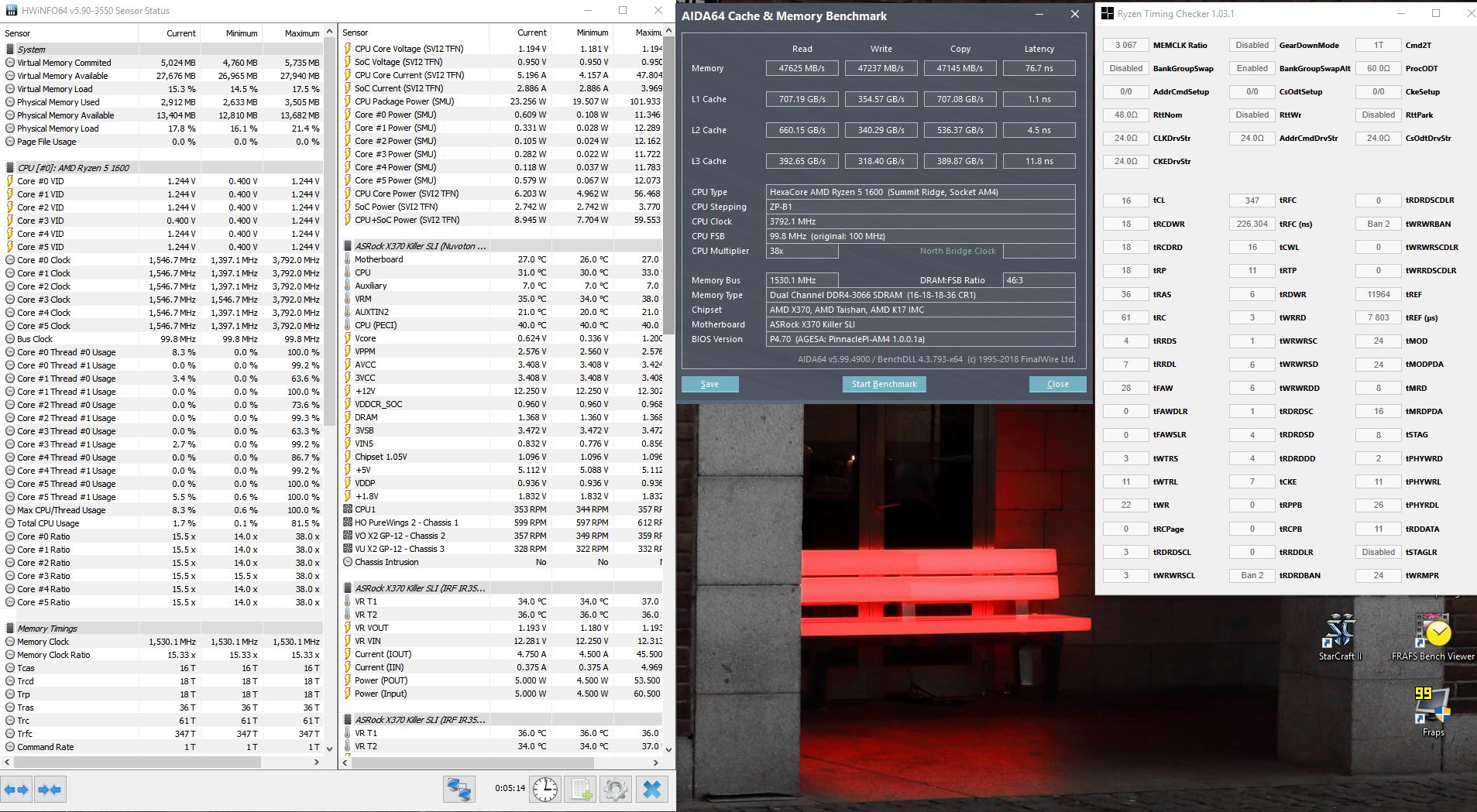Select the Physical Memory Used row
The width and height of the screenshot is (1477, 812).
point(162,102)
